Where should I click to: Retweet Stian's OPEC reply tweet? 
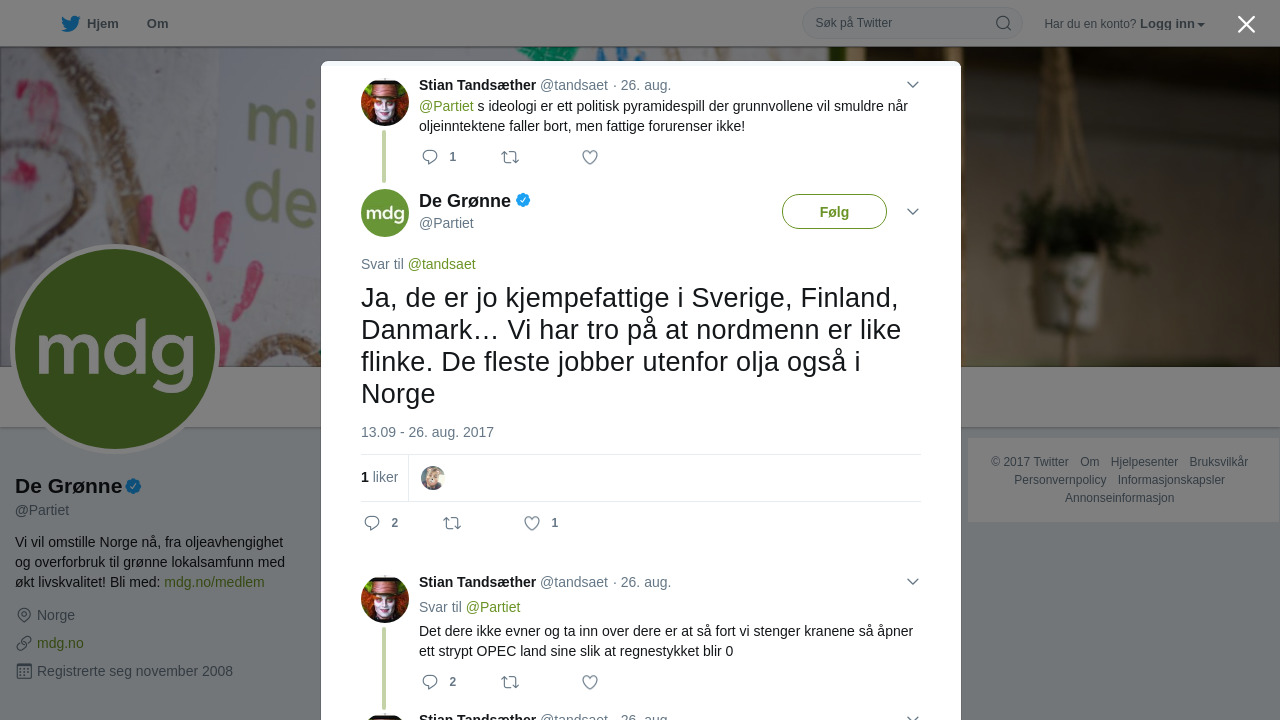[x=510, y=682]
